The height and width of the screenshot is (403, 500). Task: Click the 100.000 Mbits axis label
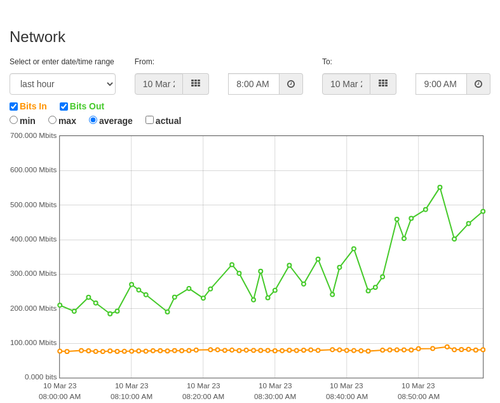pyautogui.click(x=33, y=343)
